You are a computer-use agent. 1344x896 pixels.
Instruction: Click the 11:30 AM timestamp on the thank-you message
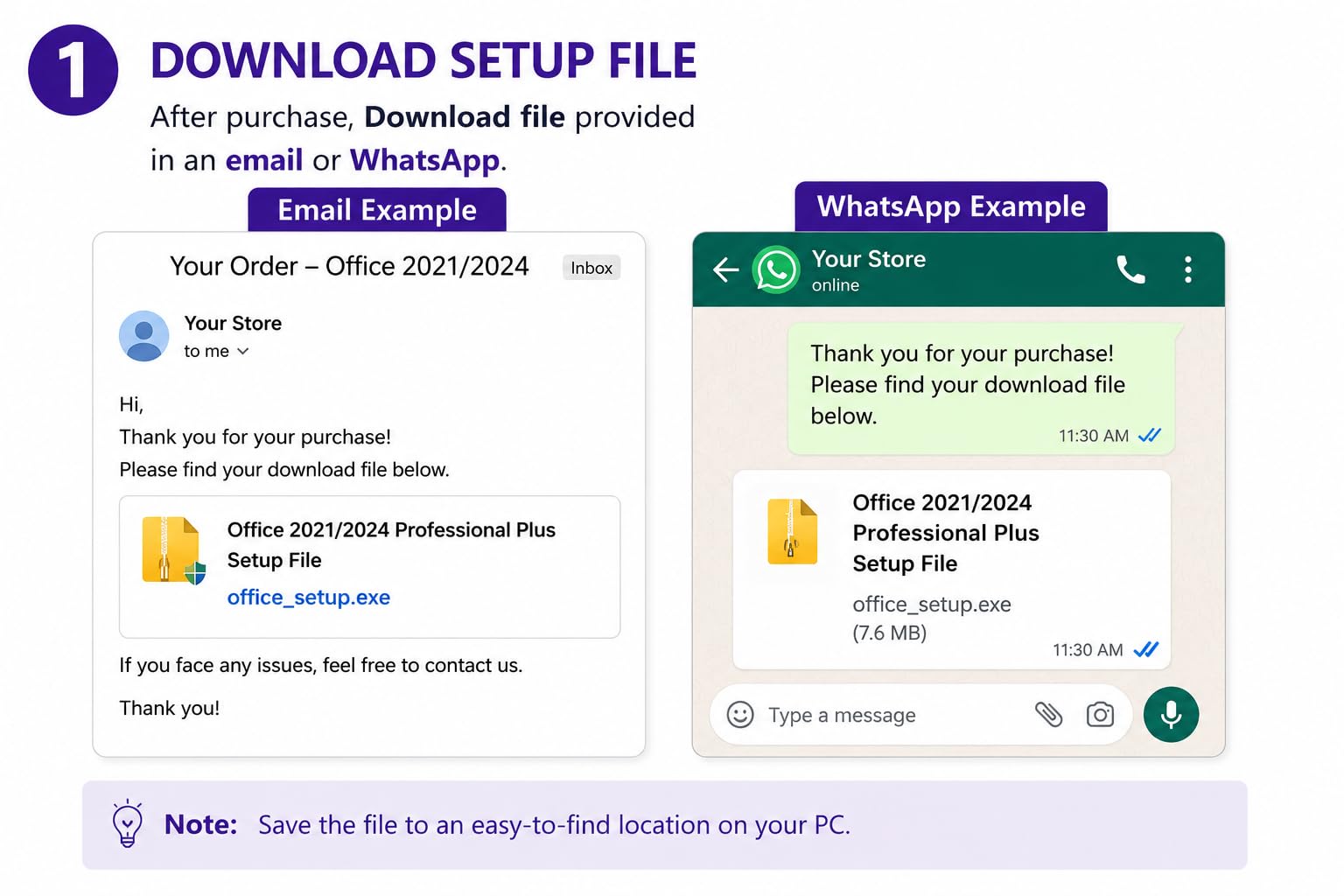(1094, 436)
